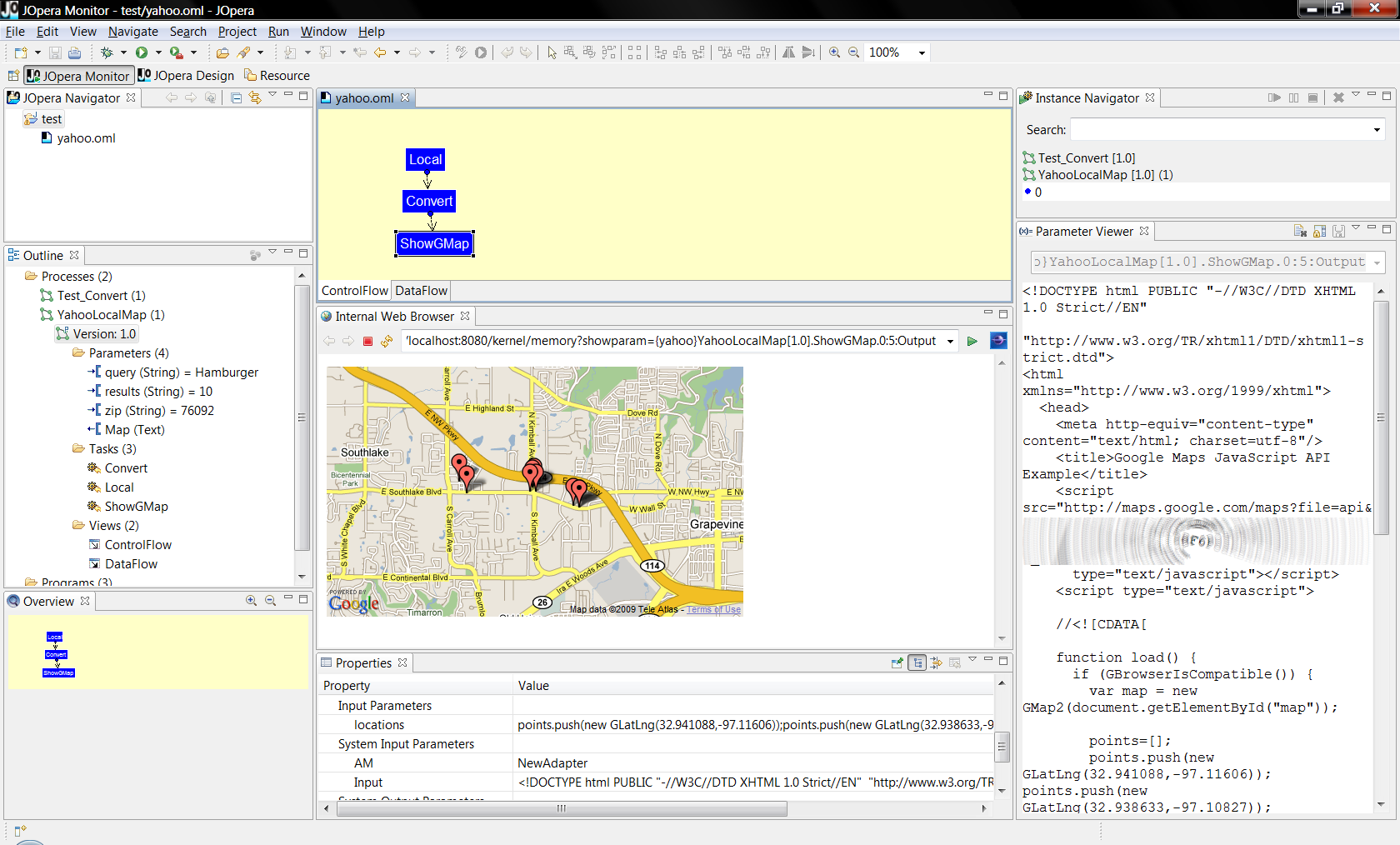The width and height of the screenshot is (1400, 845).
Task: Open the Project menu
Action: 237,32
